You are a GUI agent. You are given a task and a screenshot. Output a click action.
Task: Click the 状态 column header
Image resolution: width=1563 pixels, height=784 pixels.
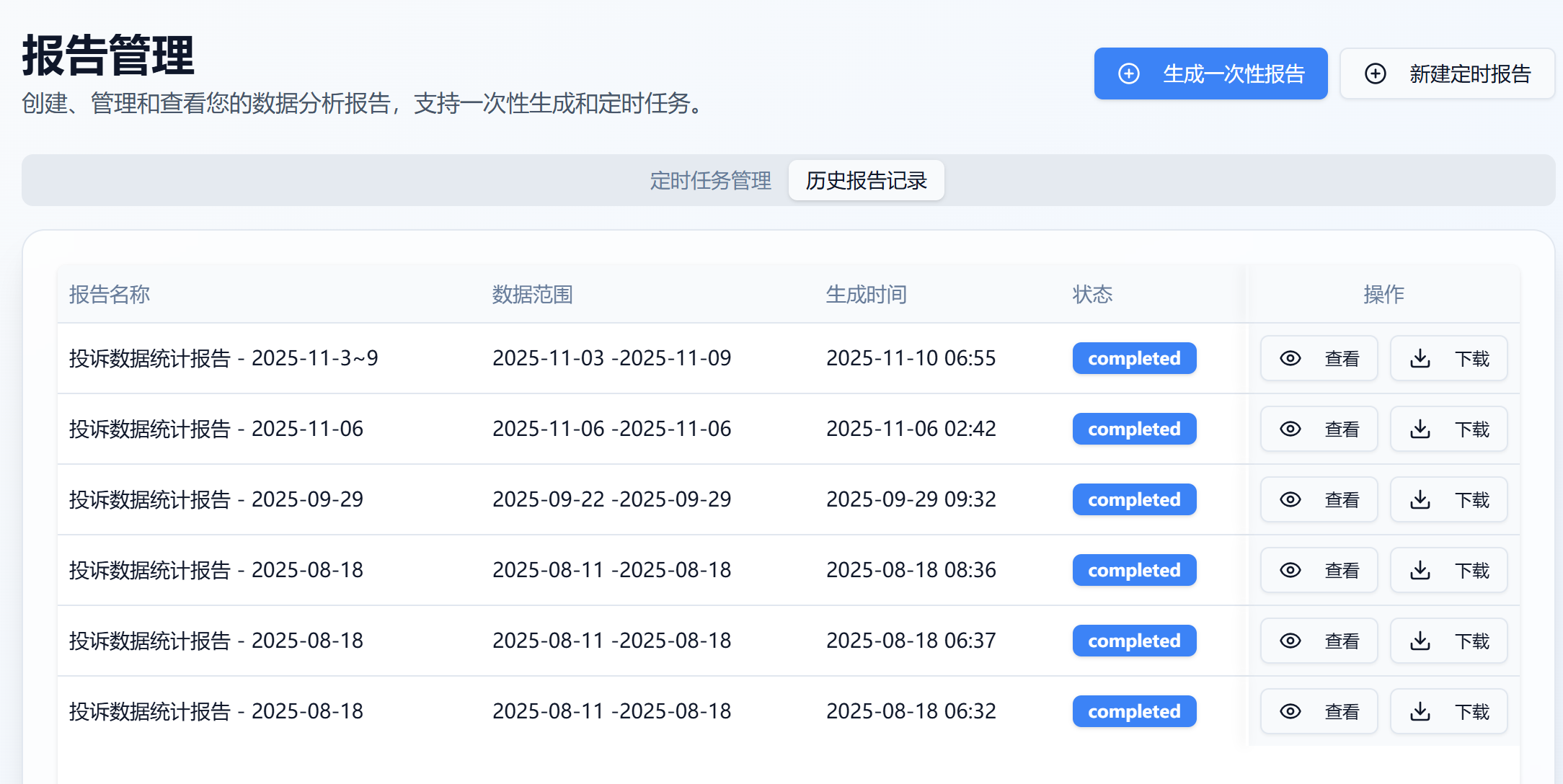[1092, 294]
